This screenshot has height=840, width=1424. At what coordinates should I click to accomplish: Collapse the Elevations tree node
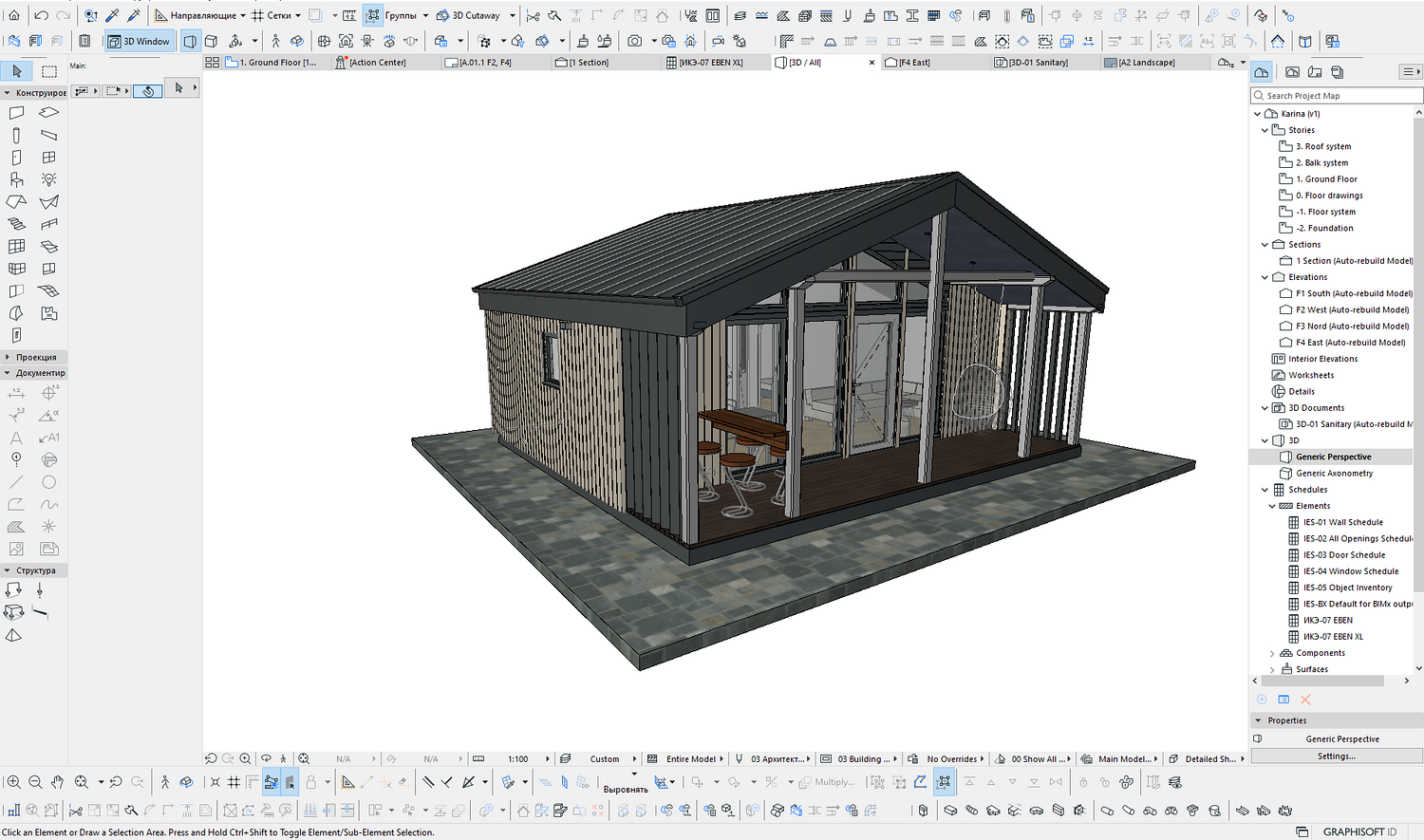point(1265,277)
